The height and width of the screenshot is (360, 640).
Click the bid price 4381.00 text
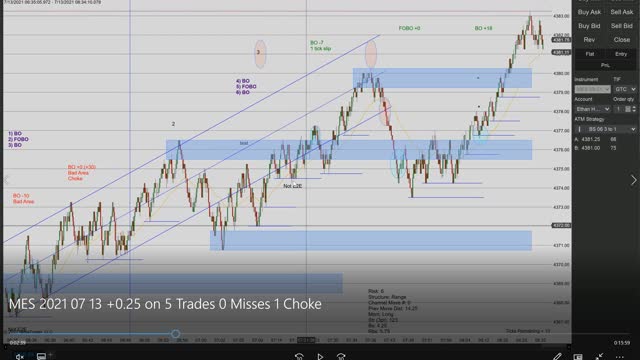(x=590, y=148)
